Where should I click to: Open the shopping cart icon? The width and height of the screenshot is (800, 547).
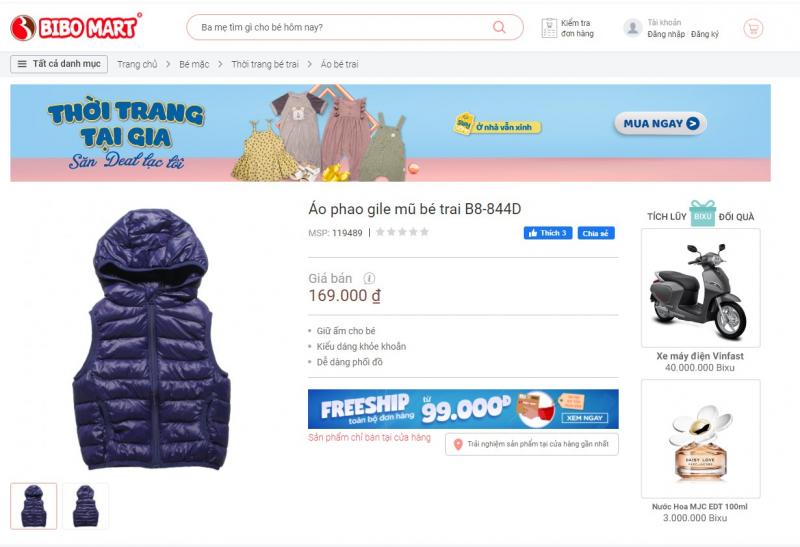pyautogui.click(x=753, y=28)
